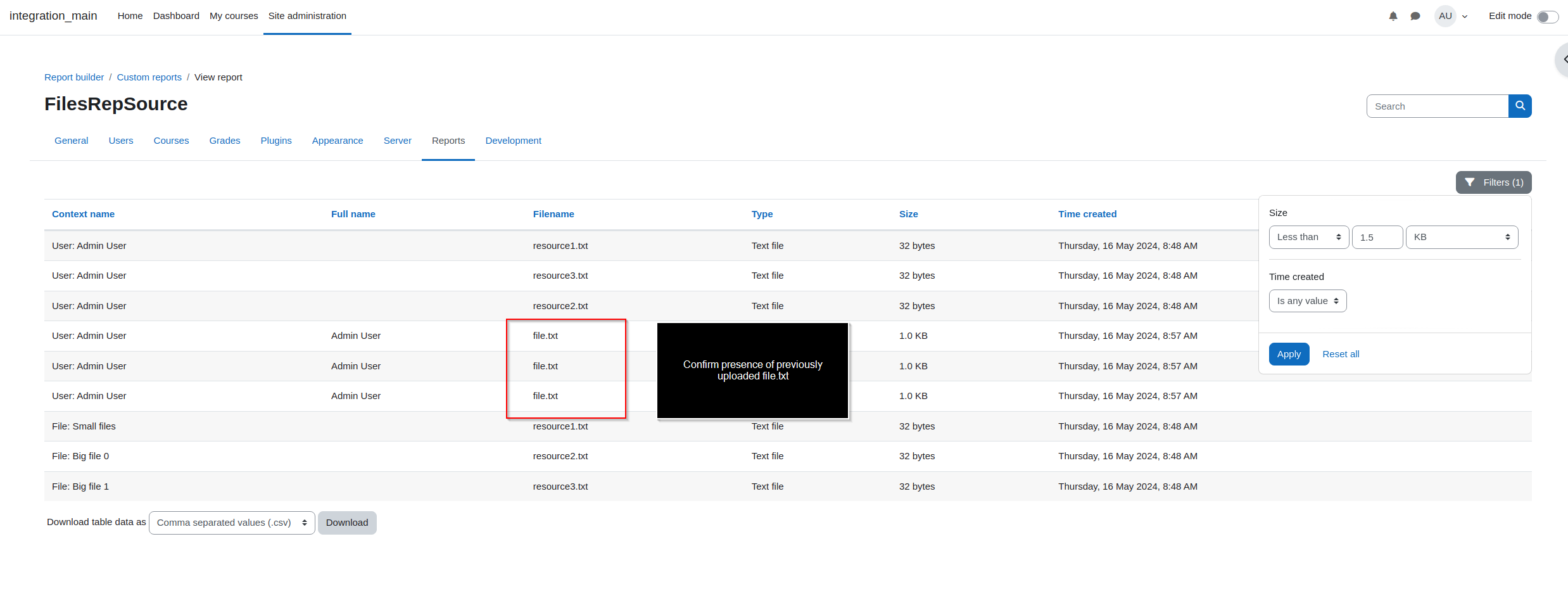Open the messaging chat bubble icon
This screenshot has width=1568, height=591.
click(x=1415, y=16)
